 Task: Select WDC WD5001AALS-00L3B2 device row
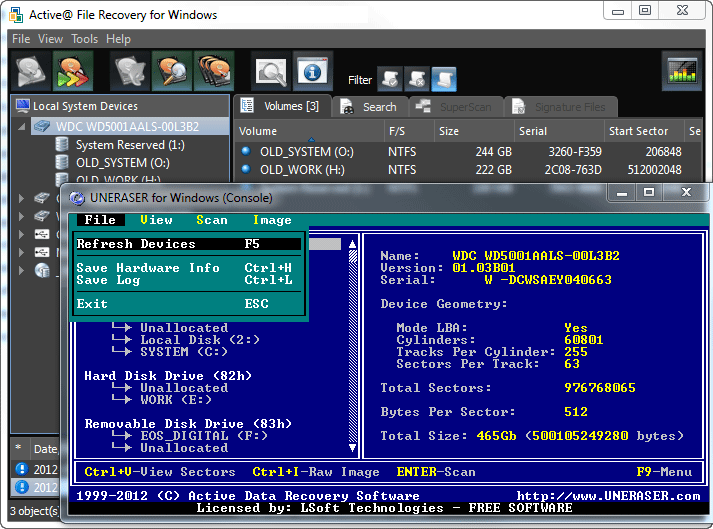click(x=130, y=126)
